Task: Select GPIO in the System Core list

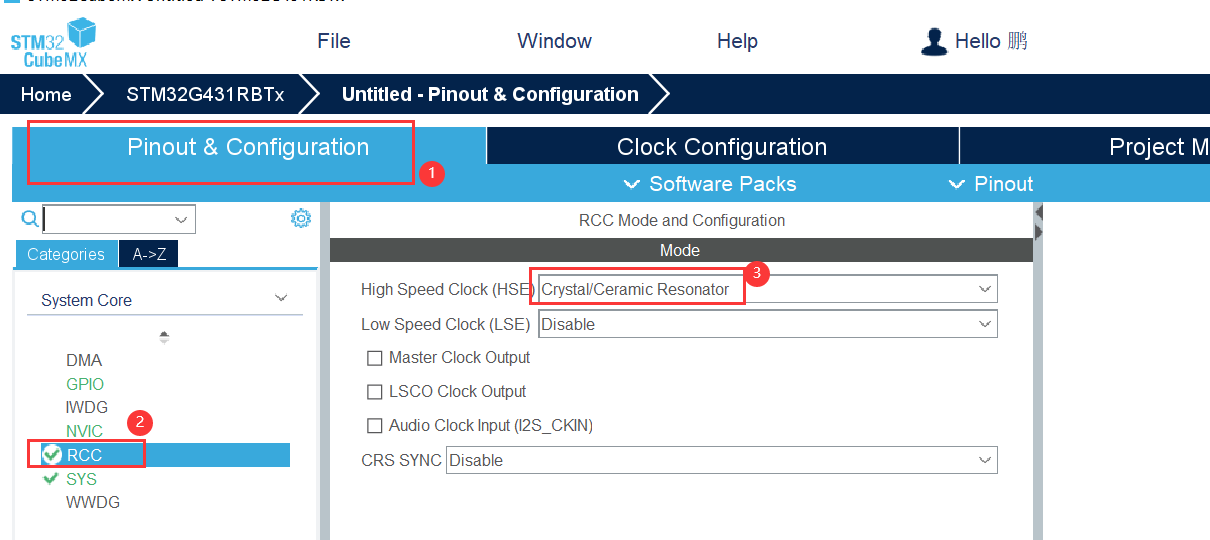Action: pos(85,384)
